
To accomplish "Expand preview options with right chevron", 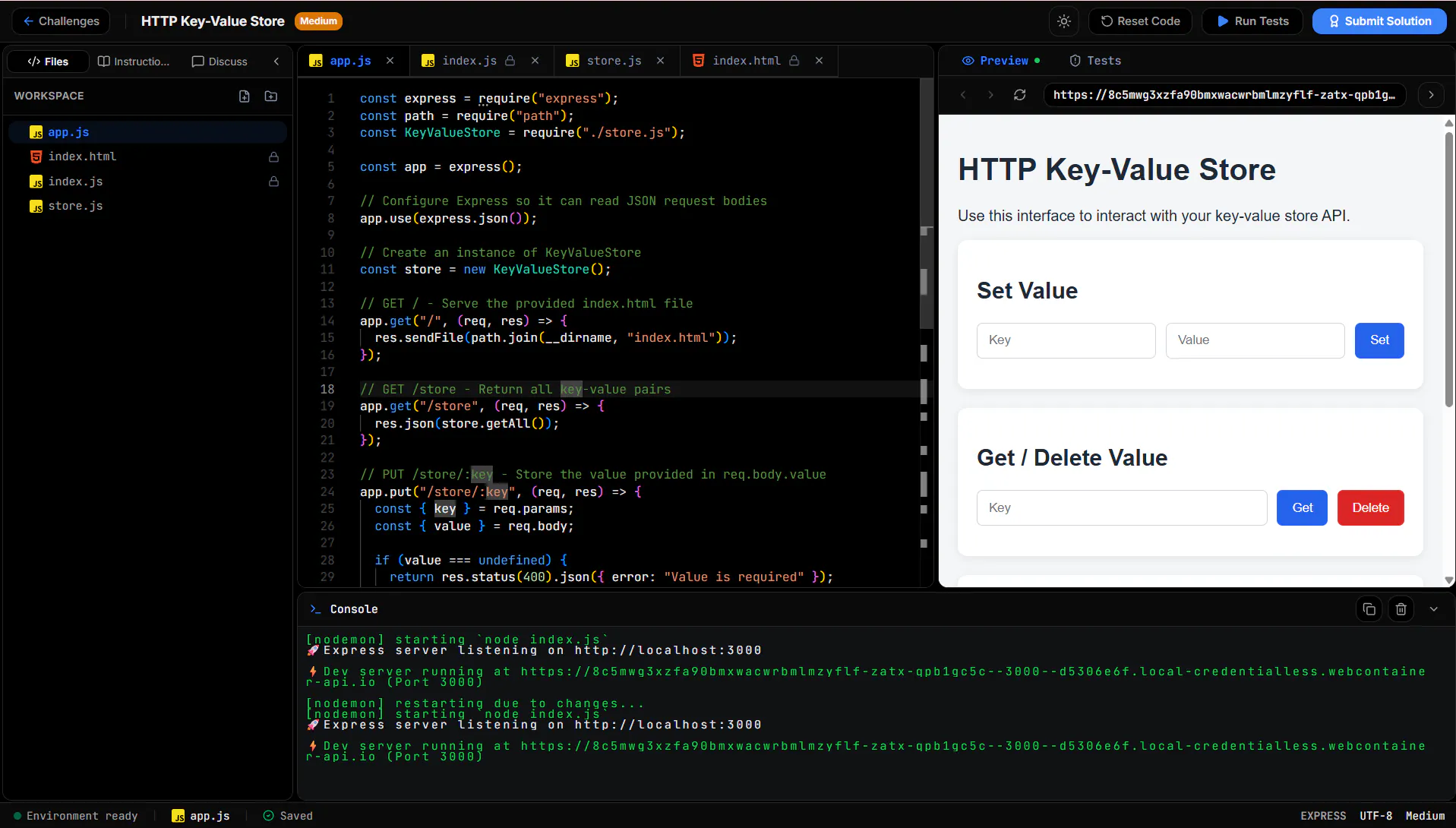I will tap(1432, 95).
